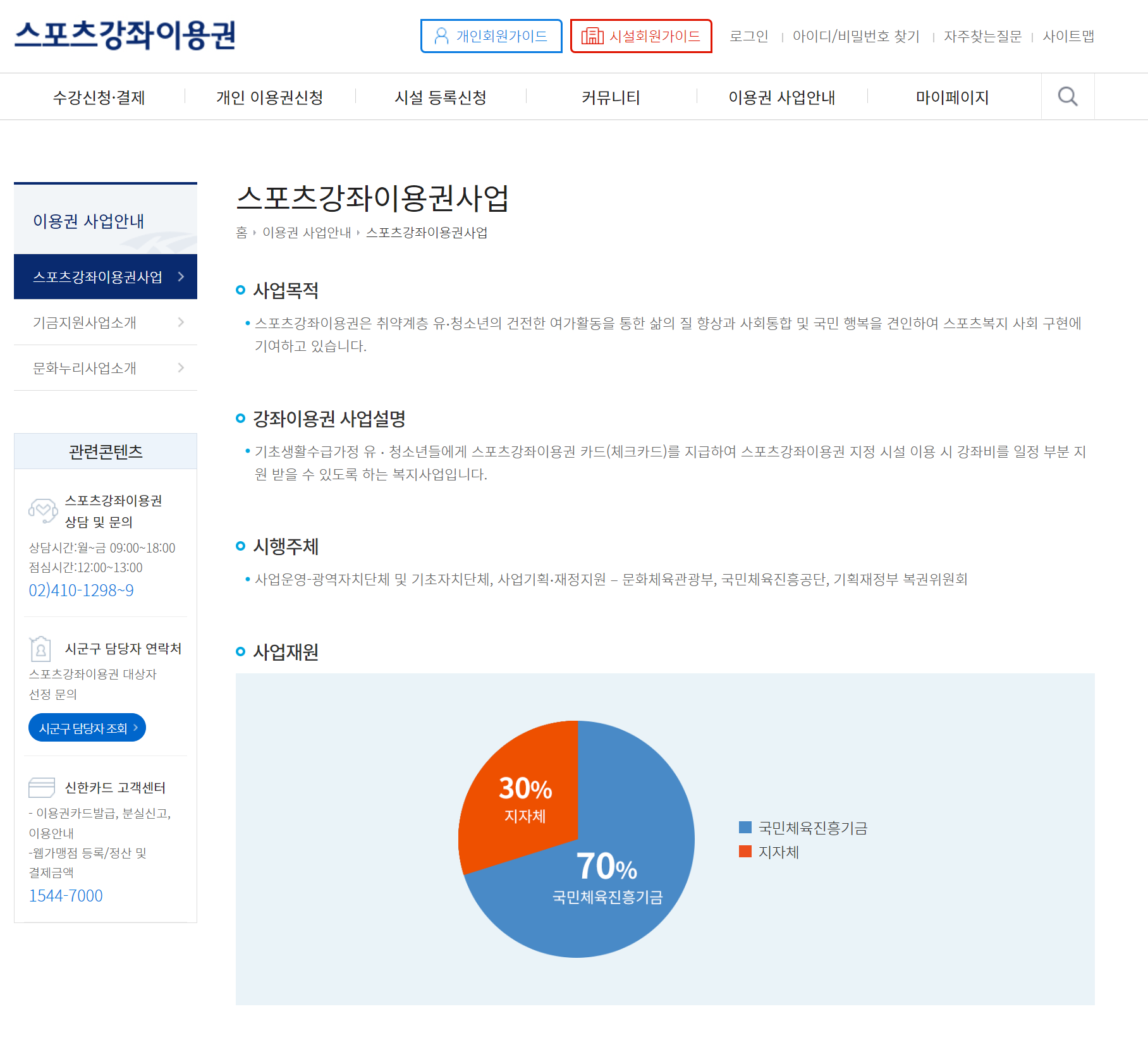
Task: Click the arrow inside 시군구 담당자 조회 button
Action: 136,728
